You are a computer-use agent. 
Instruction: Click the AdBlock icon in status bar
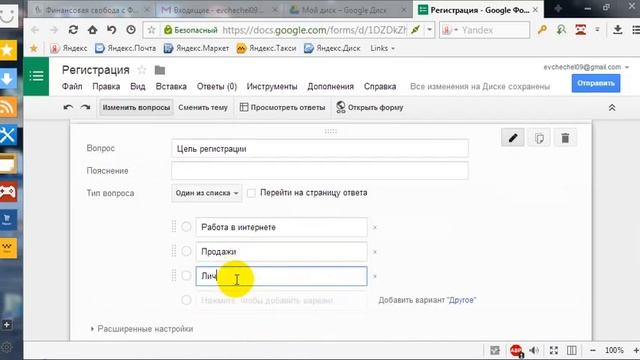click(516, 350)
